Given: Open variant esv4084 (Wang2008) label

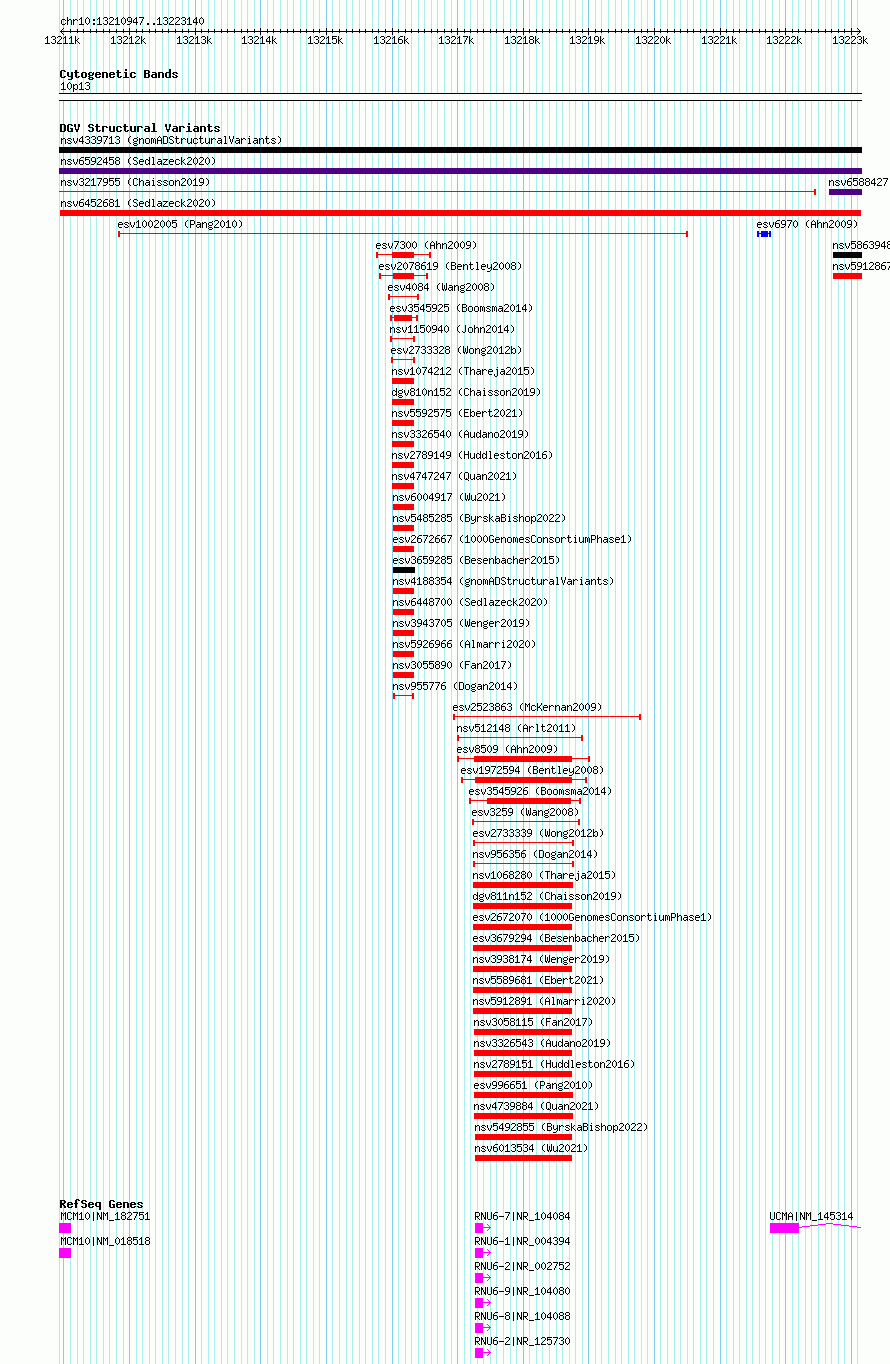Looking at the screenshot, I should click(441, 287).
